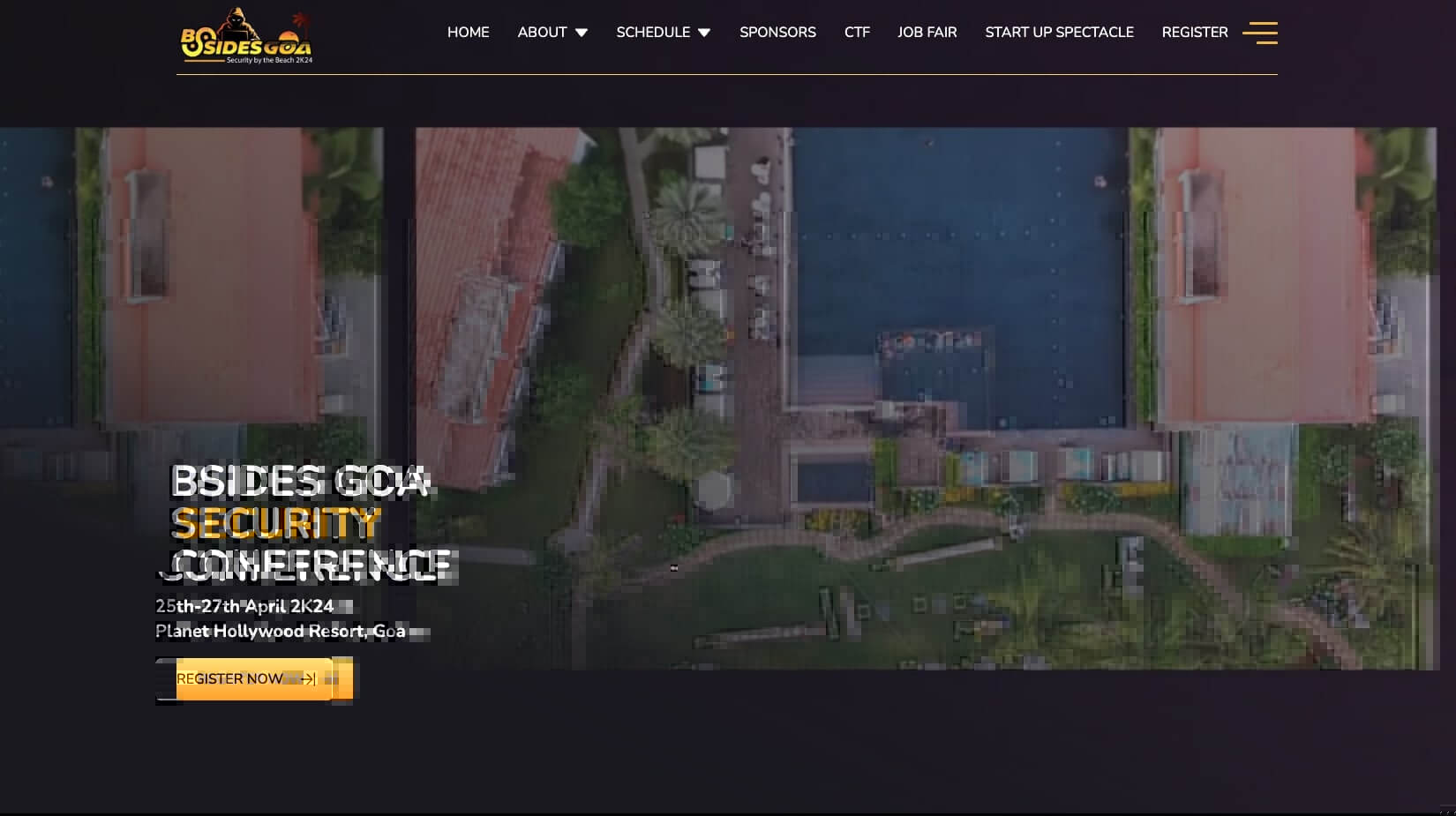Select the yellow SECURITY heading text
The width and height of the screenshot is (1456, 816).
pos(275,523)
